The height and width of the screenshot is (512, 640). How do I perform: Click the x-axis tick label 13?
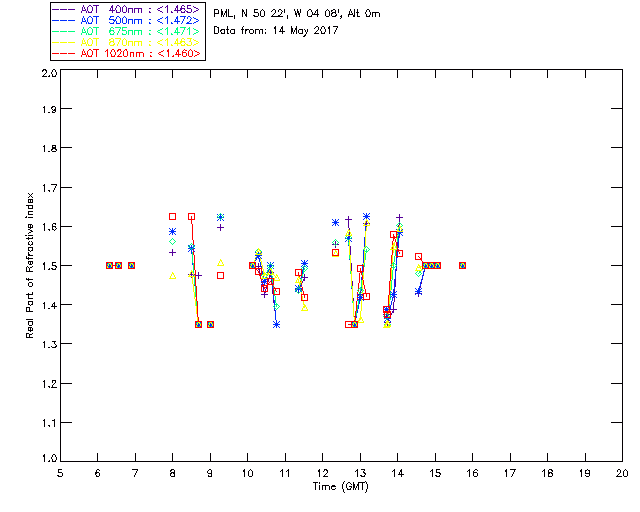click(x=360, y=473)
